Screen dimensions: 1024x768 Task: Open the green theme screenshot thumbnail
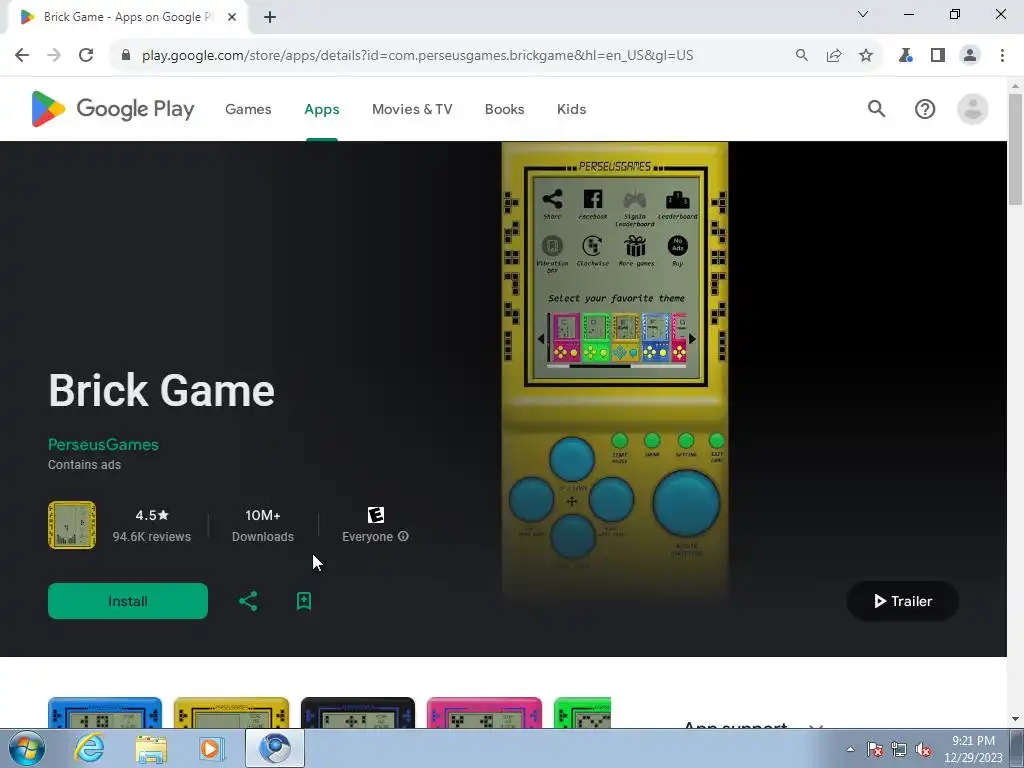582,712
